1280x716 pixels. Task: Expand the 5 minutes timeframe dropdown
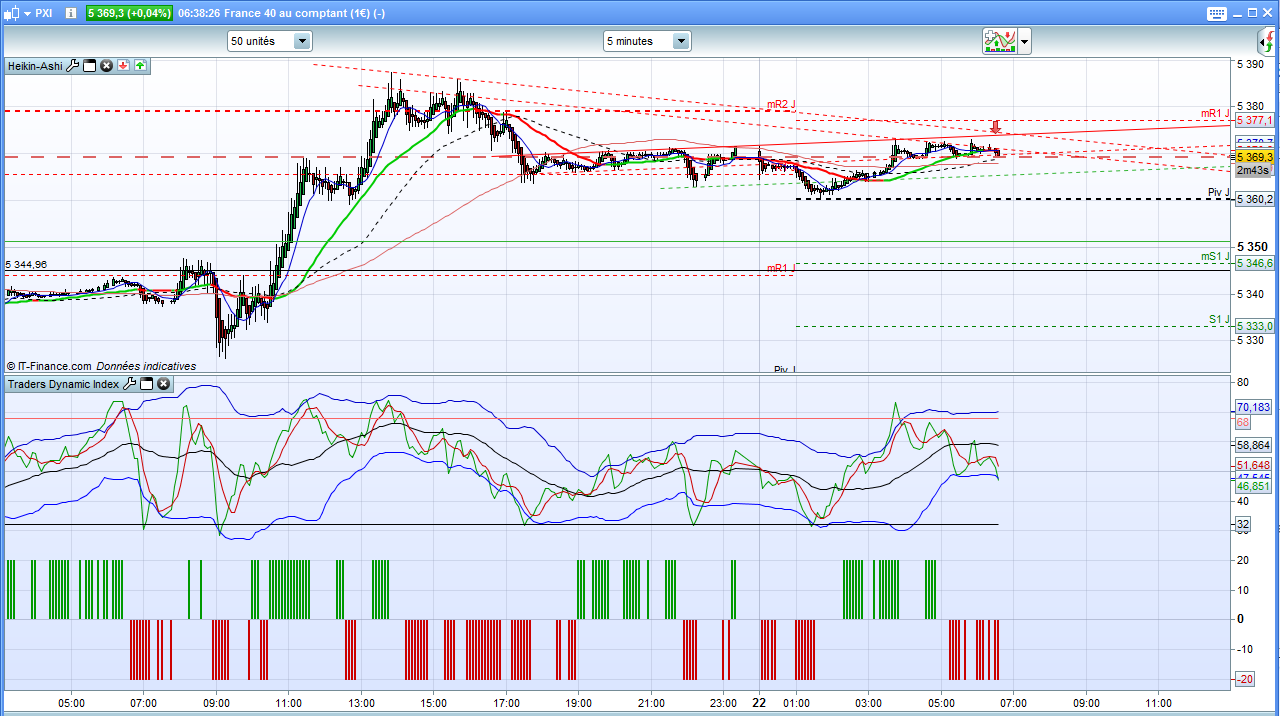680,41
